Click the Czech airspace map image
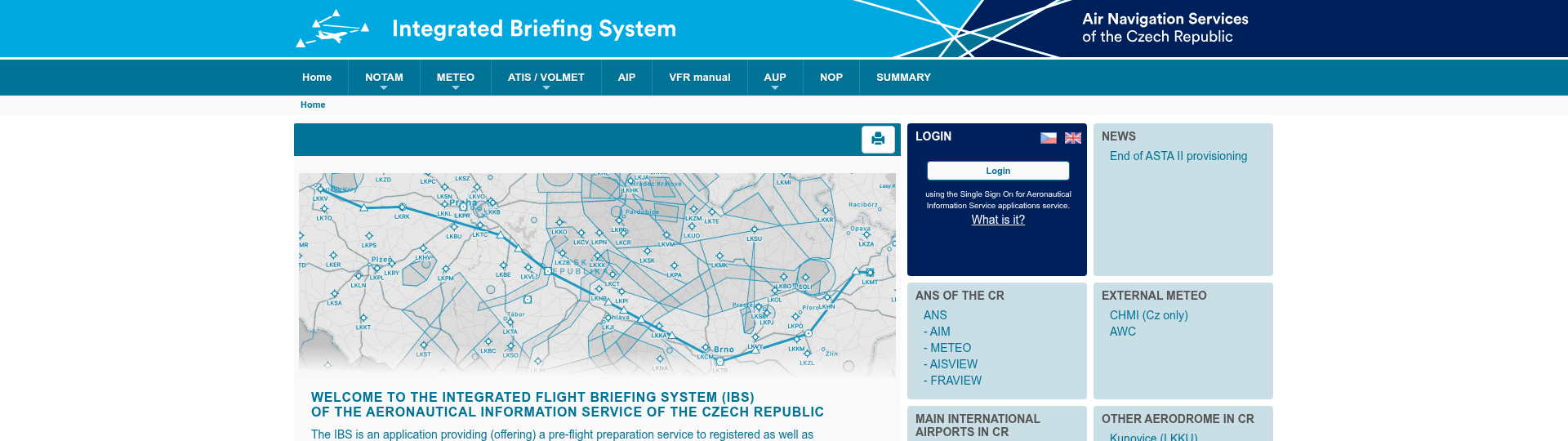1568x441 pixels. pos(597,274)
